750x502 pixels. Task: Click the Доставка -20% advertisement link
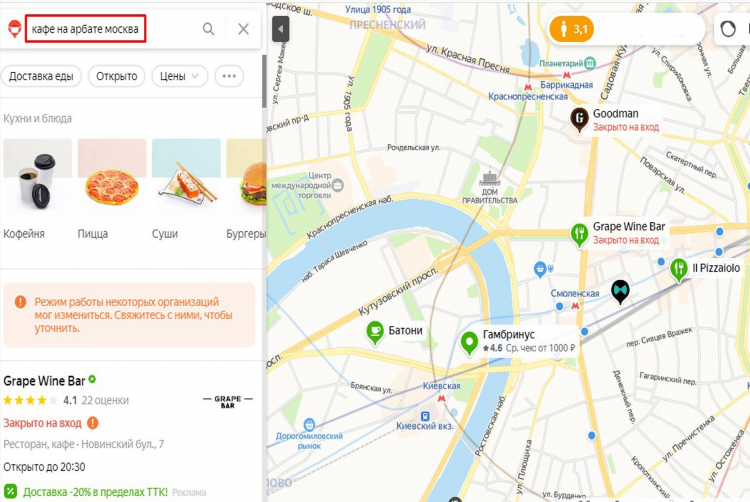[x=95, y=492]
